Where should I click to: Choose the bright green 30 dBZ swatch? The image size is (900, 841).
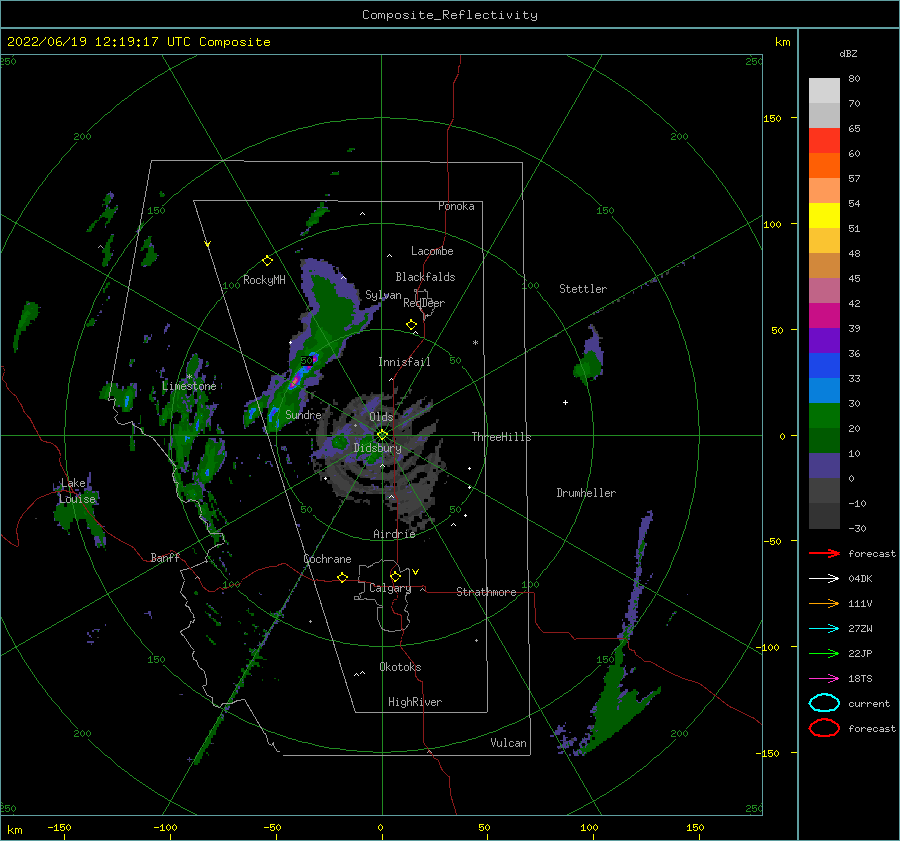coord(824,415)
